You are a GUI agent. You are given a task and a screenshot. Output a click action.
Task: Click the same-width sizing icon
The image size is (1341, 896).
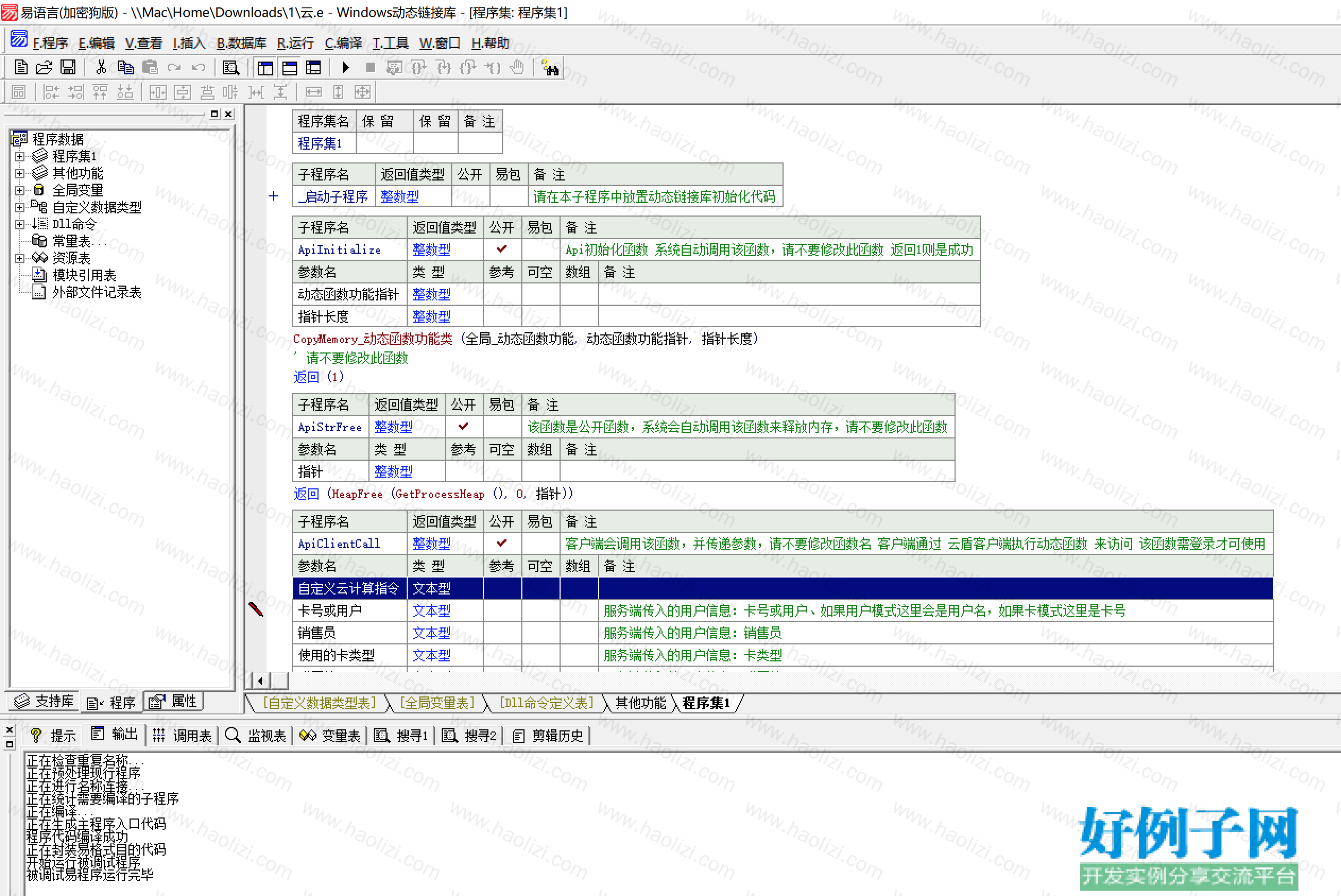(313, 92)
